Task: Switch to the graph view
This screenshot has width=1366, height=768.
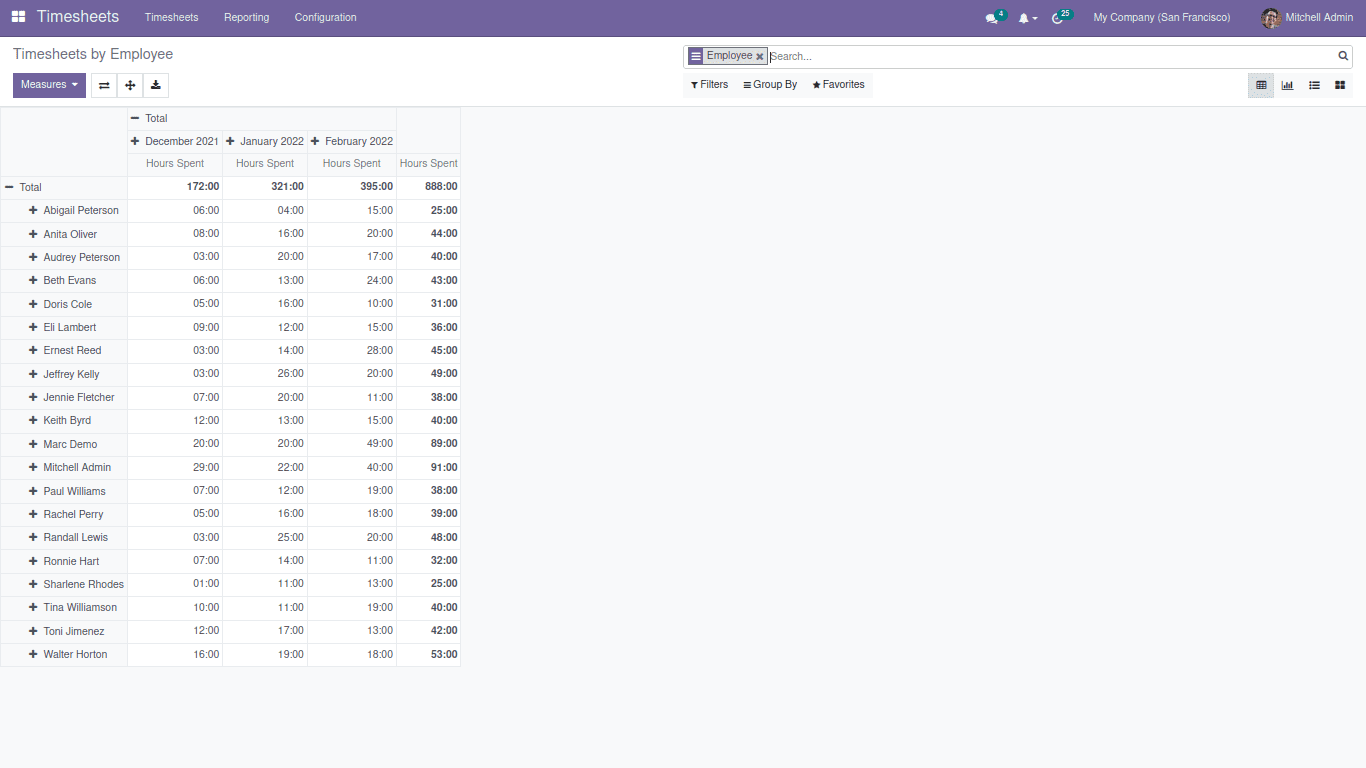Action: point(1287,86)
